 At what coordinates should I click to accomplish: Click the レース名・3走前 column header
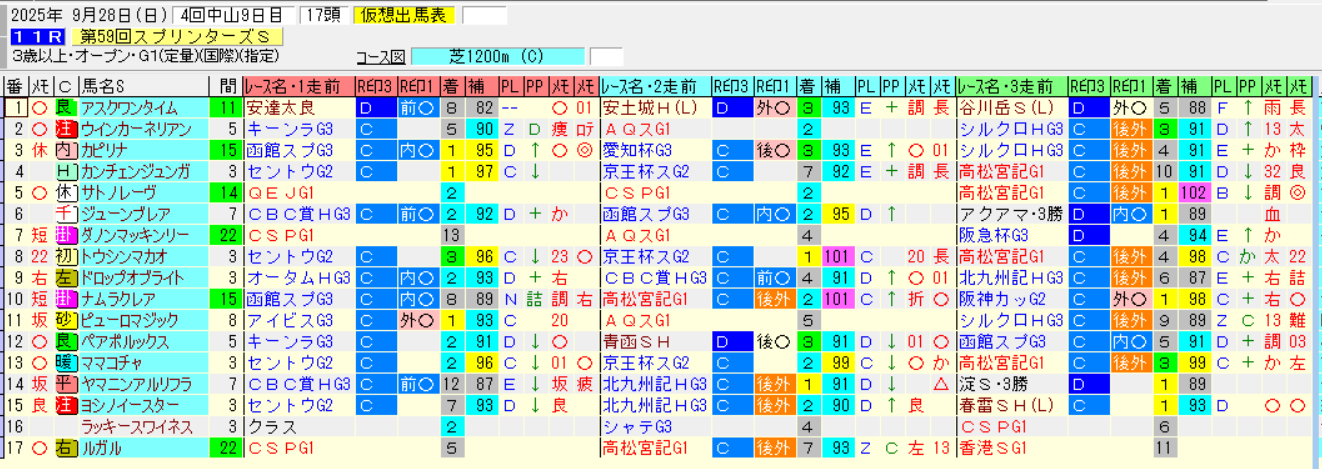pyautogui.click(x=1011, y=86)
